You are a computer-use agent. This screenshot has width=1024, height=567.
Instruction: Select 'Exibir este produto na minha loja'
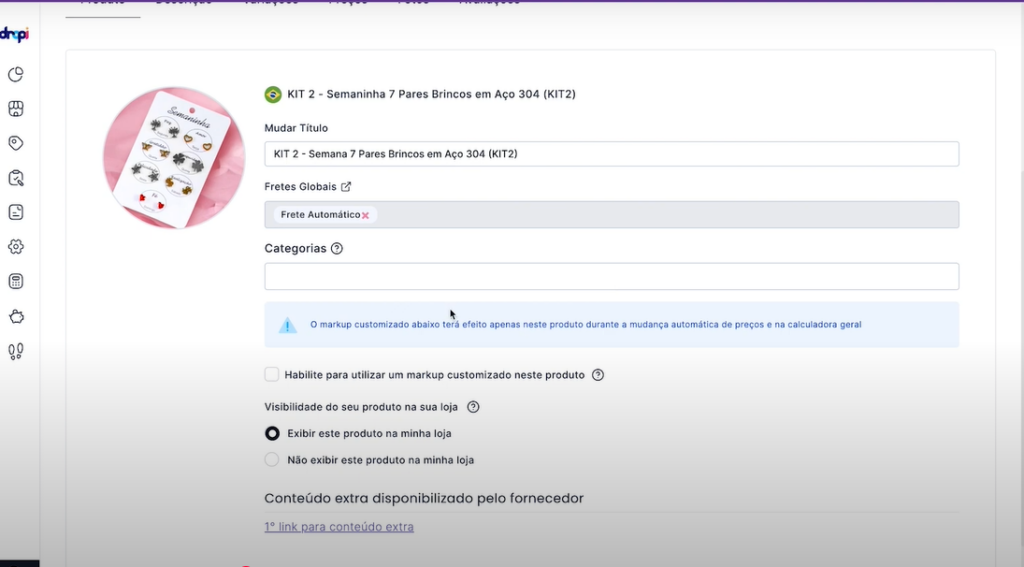tap(272, 433)
